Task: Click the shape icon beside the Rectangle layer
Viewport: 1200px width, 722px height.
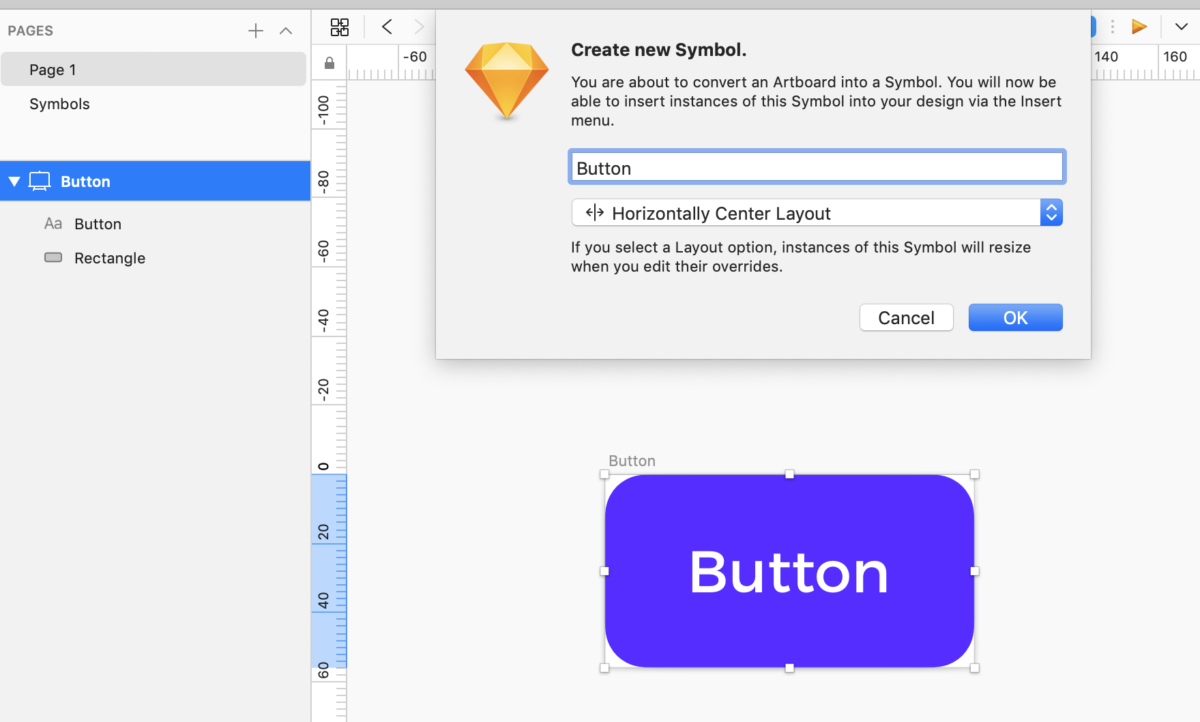Action: tap(53, 257)
